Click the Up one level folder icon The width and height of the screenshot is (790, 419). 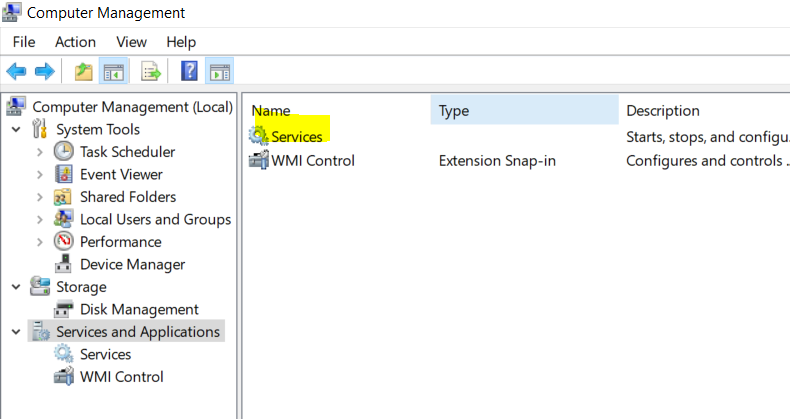84,71
